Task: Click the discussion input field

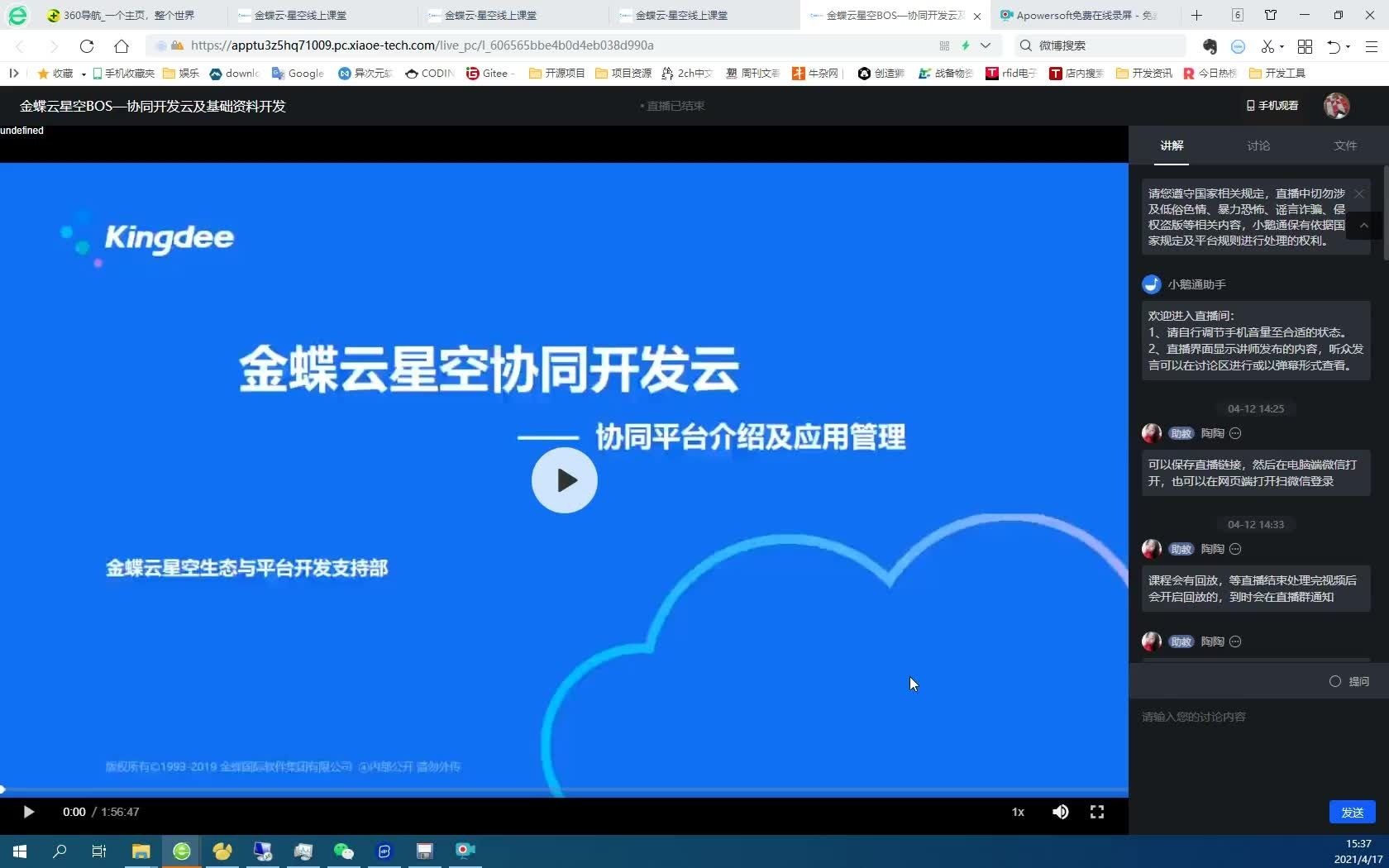Action: 1257,717
